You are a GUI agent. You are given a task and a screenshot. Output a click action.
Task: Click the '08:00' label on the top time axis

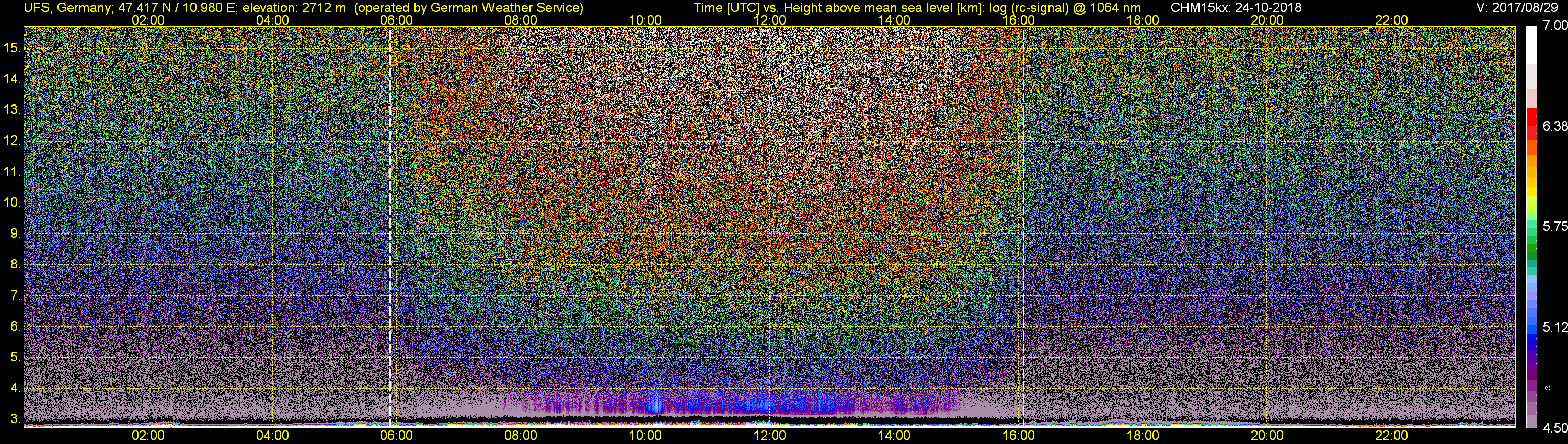coord(521,20)
